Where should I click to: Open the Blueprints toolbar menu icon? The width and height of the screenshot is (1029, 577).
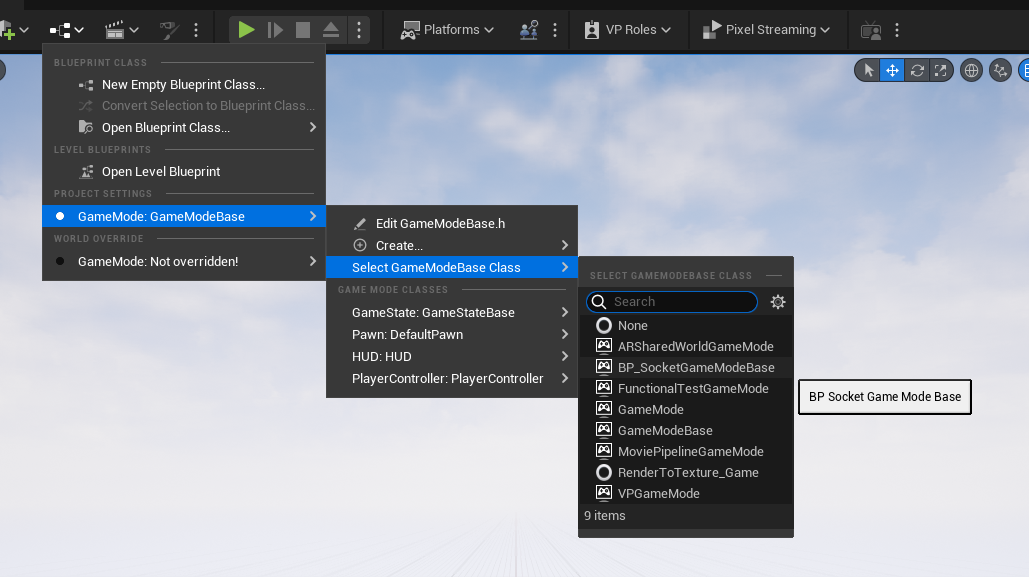coord(66,30)
